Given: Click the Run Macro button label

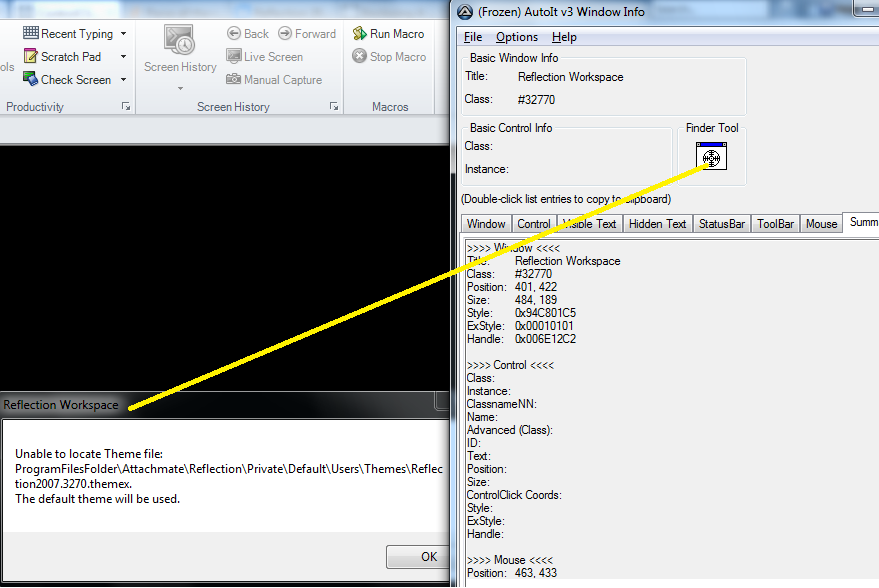Looking at the screenshot, I should point(397,34).
